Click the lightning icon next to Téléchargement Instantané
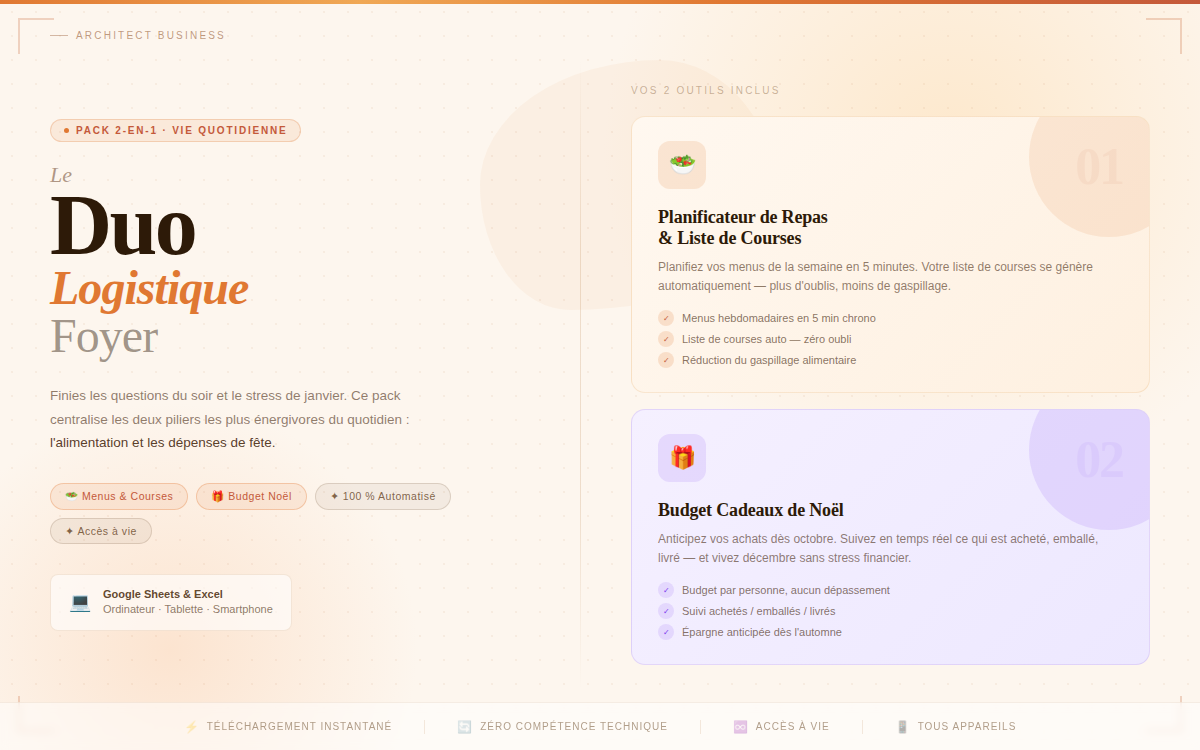 (192, 727)
